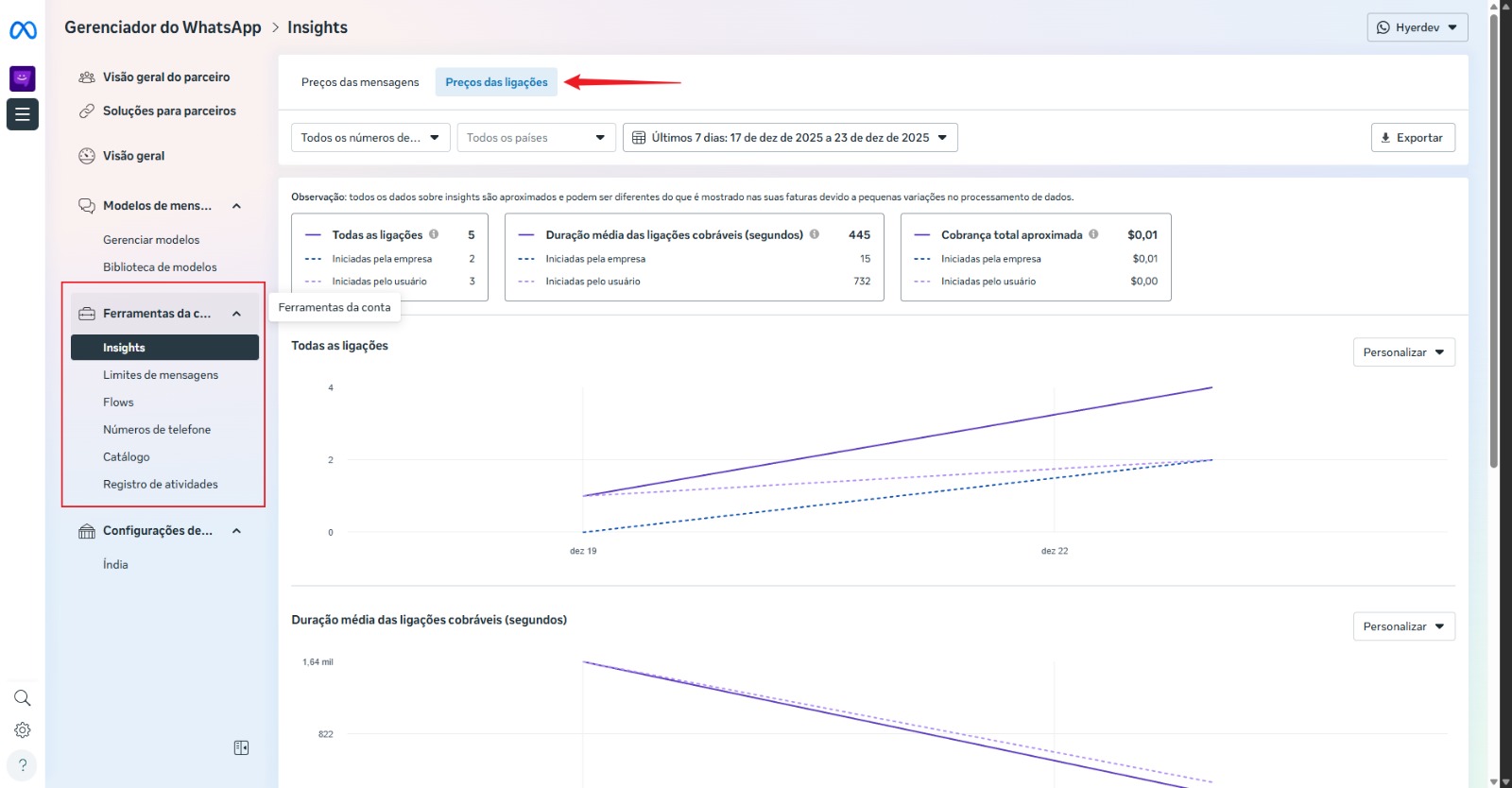Toggle the hamburger navigation menu
1512x788 pixels.
[x=23, y=114]
